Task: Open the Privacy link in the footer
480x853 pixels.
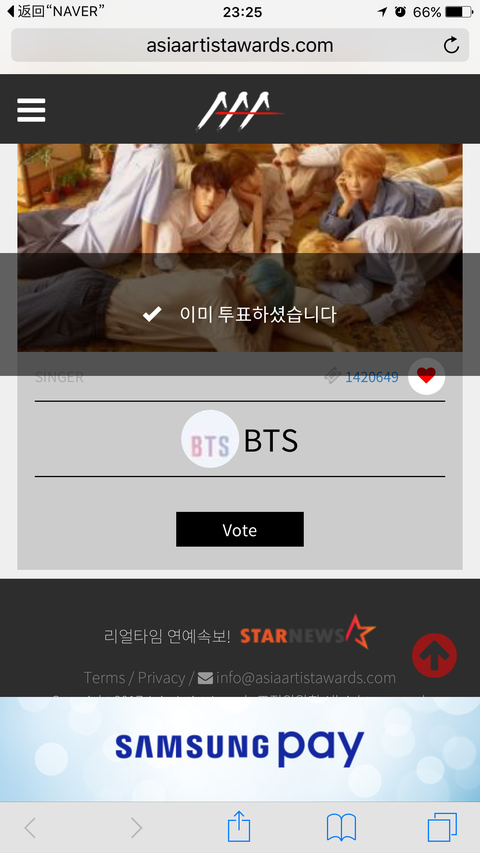Action: point(161,678)
